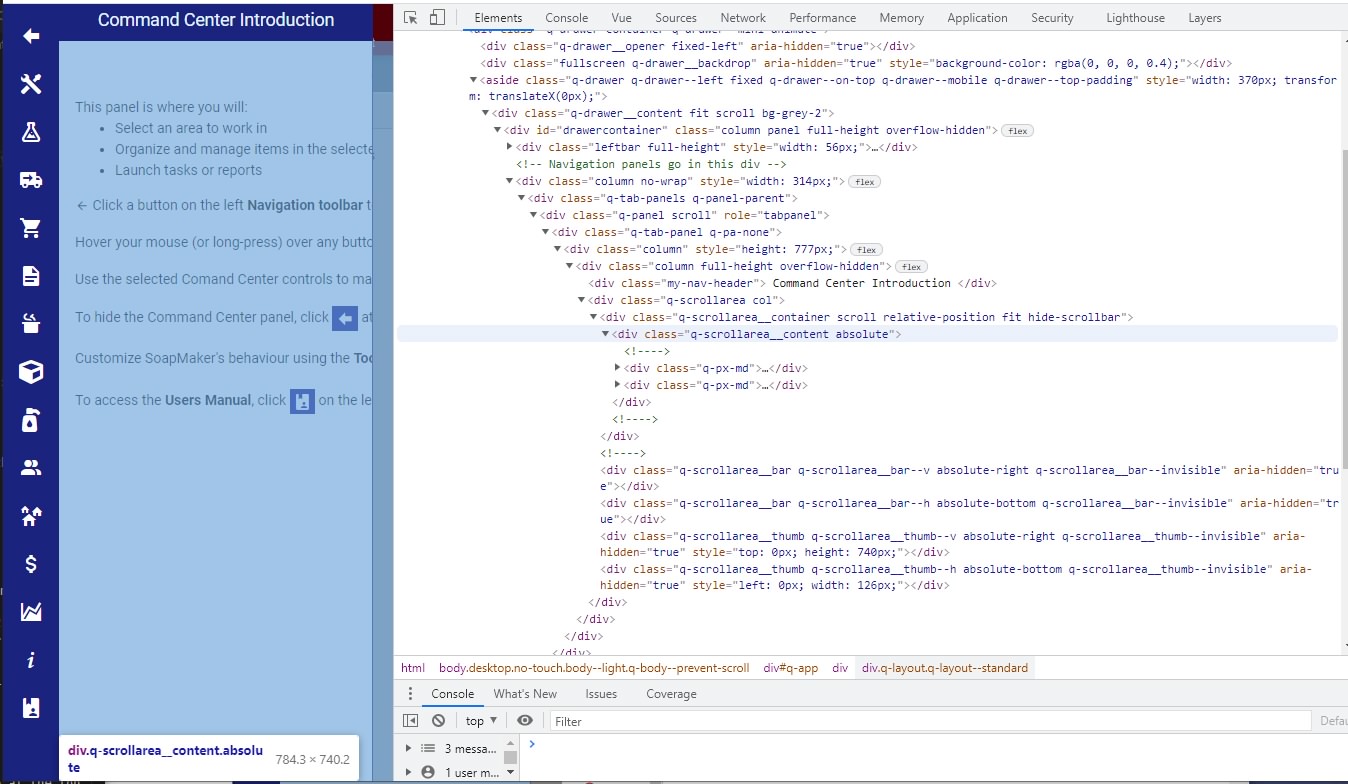Open the Coverage tab in the console drawer
This screenshot has width=1348, height=784.
coord(670,693)
